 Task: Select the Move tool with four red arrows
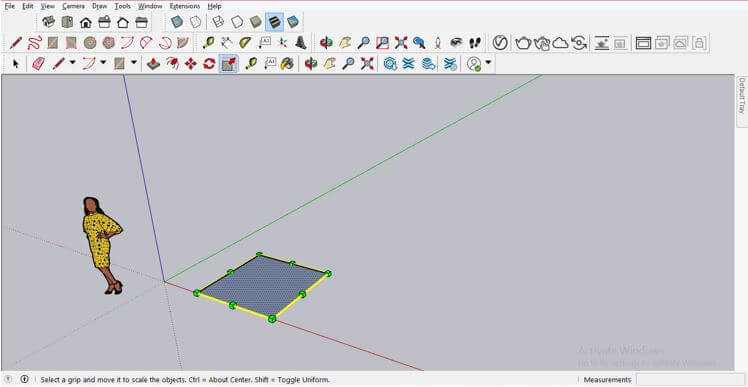(191, 63)
